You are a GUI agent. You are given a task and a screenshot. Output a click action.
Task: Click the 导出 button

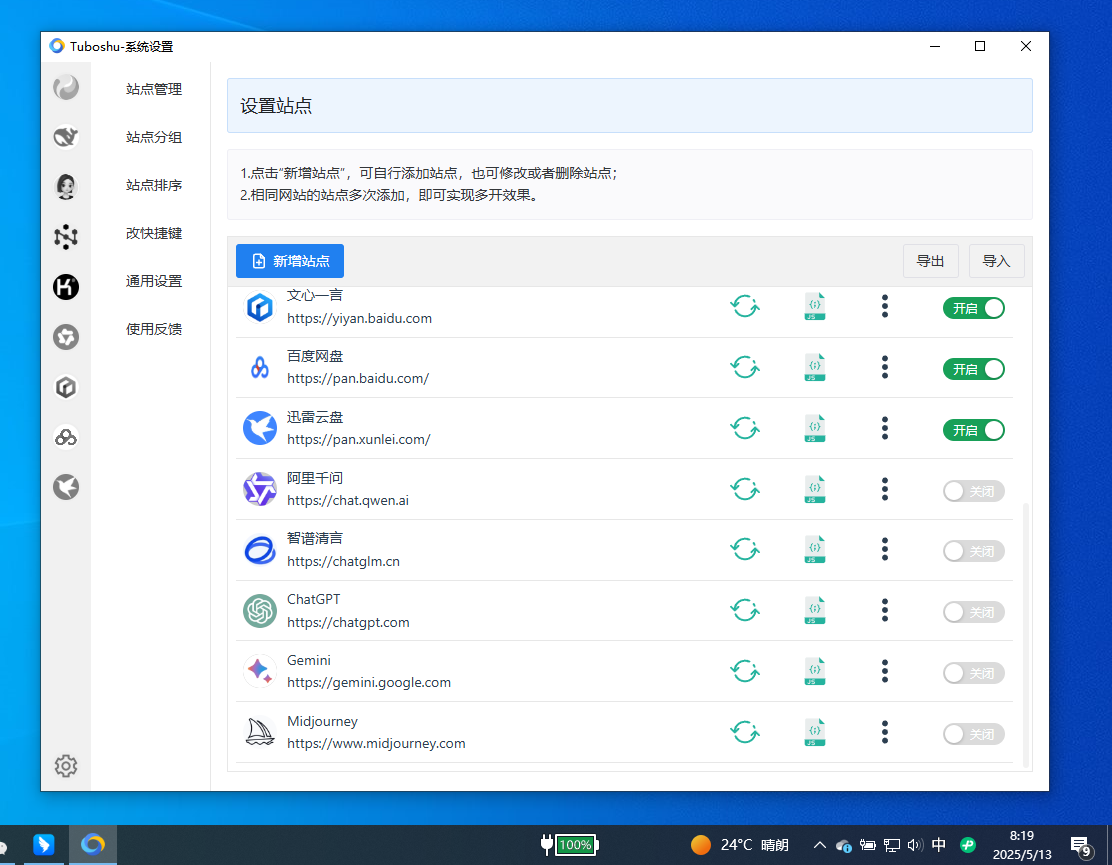point(930,261)
